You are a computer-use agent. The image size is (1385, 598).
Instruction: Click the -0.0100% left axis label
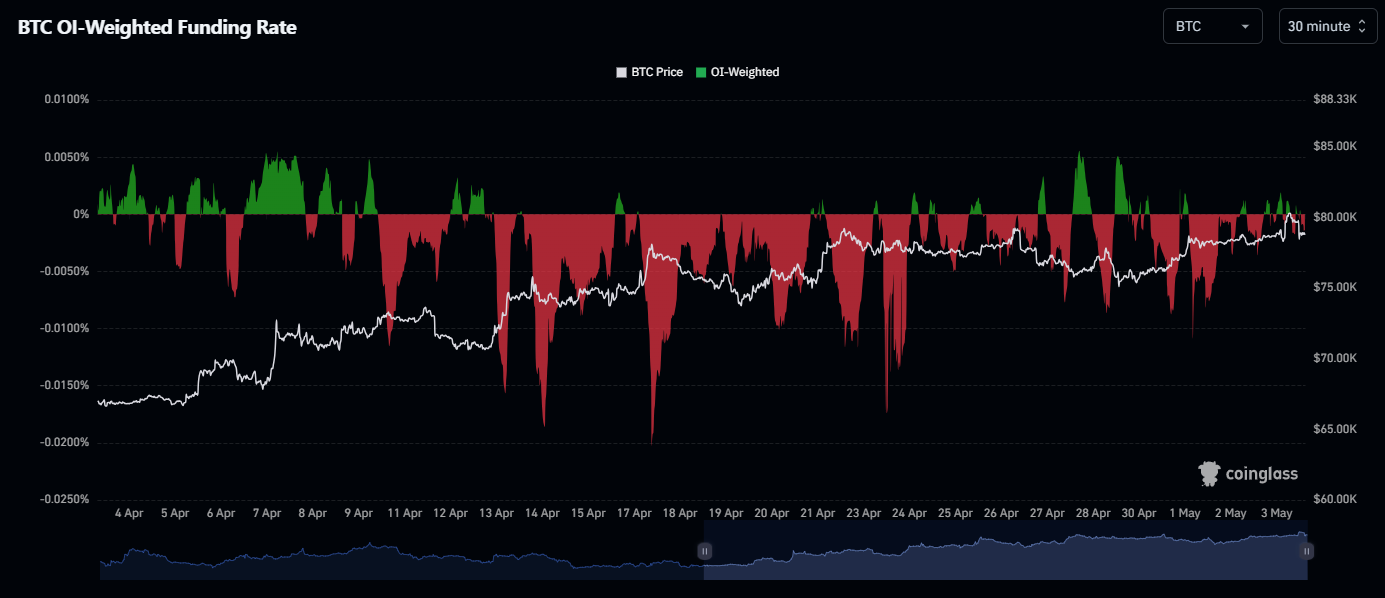point(65,328)
